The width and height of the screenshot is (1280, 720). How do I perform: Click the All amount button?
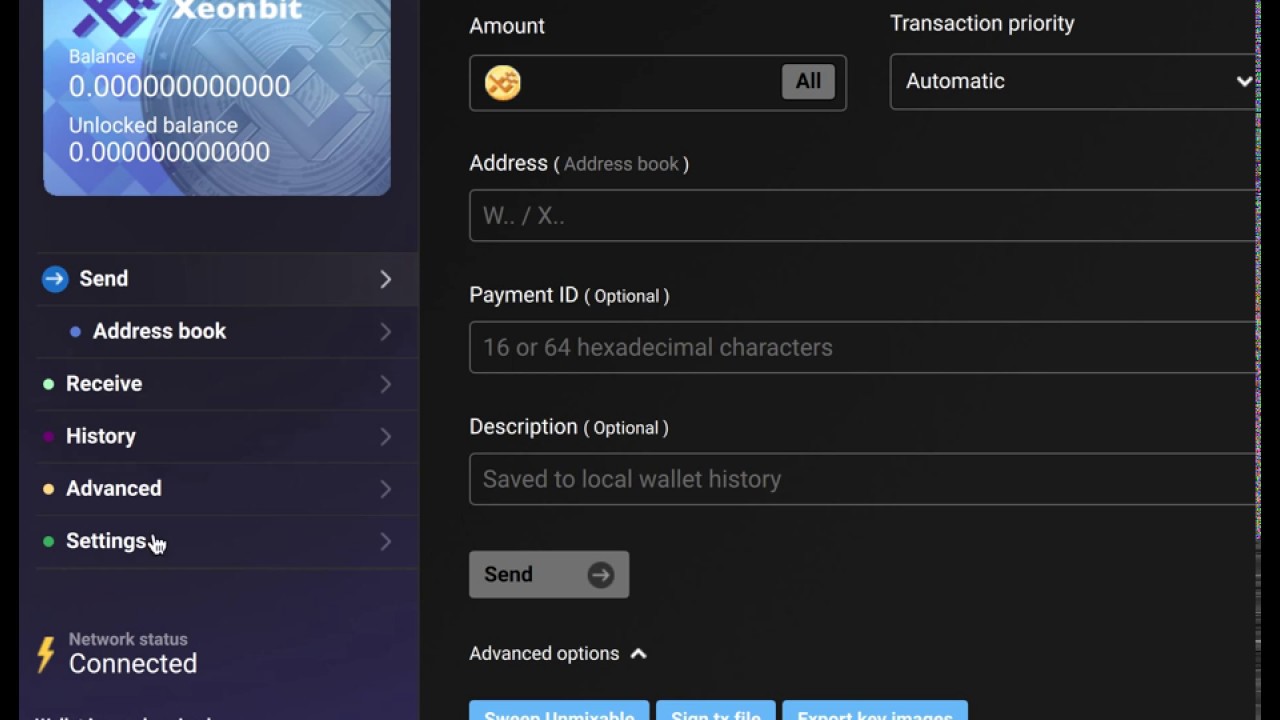(808, 82)
